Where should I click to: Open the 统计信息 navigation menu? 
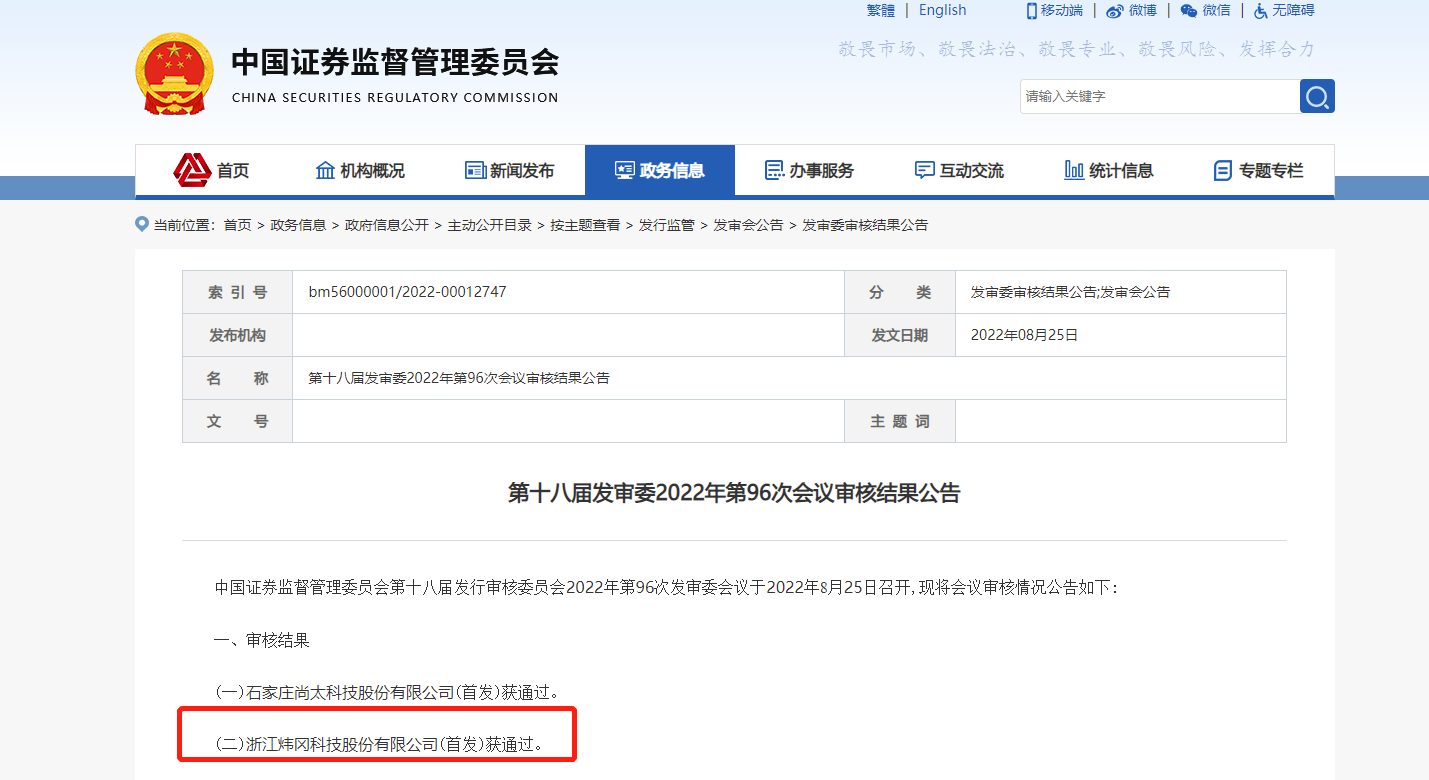pyautogui.click(x=1121, y=171)
